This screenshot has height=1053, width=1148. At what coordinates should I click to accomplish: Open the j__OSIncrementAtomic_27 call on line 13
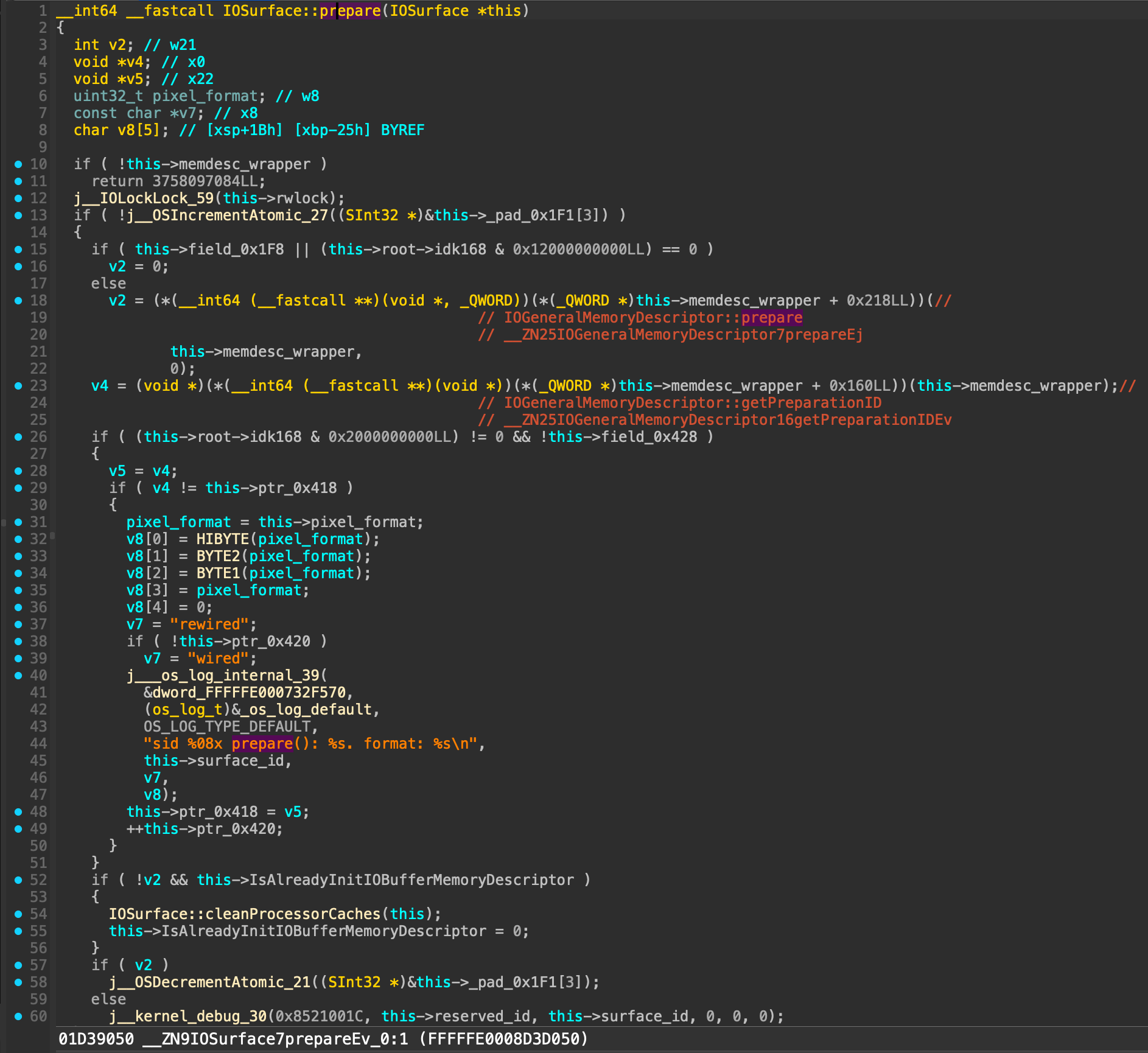click(227, 215)
